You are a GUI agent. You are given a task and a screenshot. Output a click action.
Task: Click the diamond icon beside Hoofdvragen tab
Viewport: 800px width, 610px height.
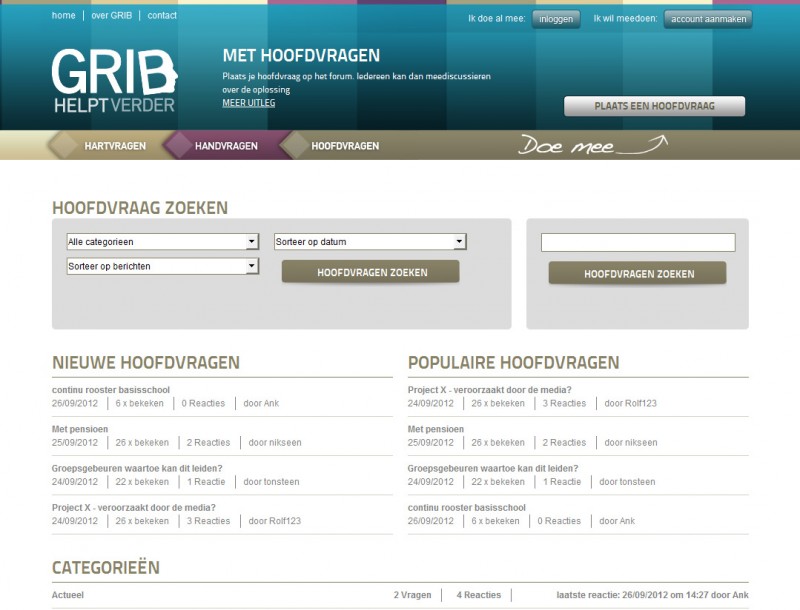pyautogui.click(x=294, y=146)
